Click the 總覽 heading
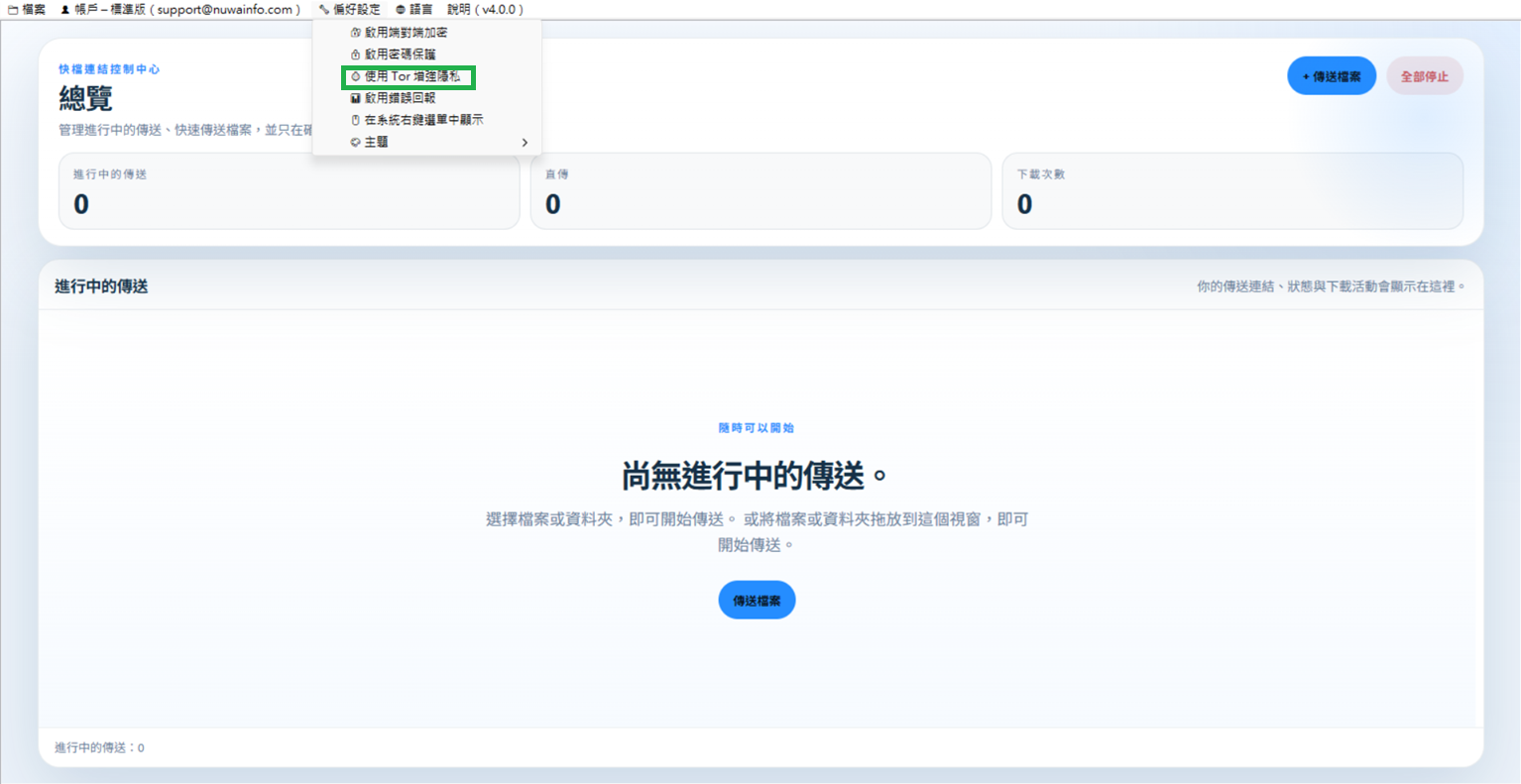 (85, 98)
